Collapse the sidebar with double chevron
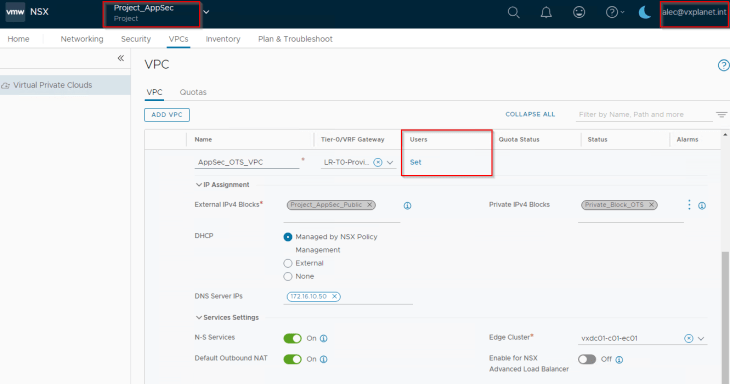Screen dimensions: 730x384 tap(121, 58)
